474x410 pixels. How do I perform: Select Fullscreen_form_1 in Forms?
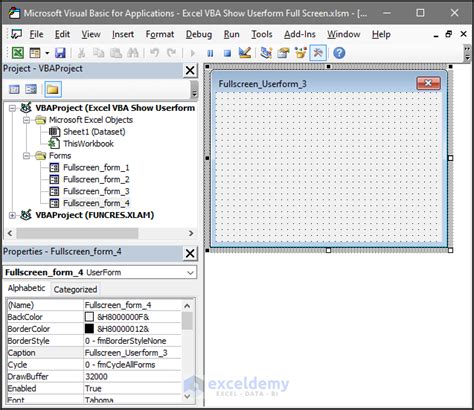(96, 167)
